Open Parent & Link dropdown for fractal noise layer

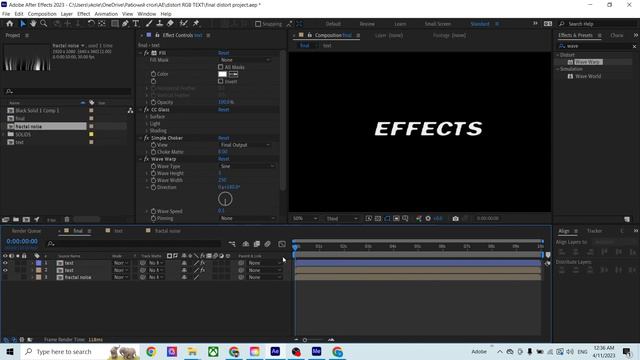[x=264, y=277]
